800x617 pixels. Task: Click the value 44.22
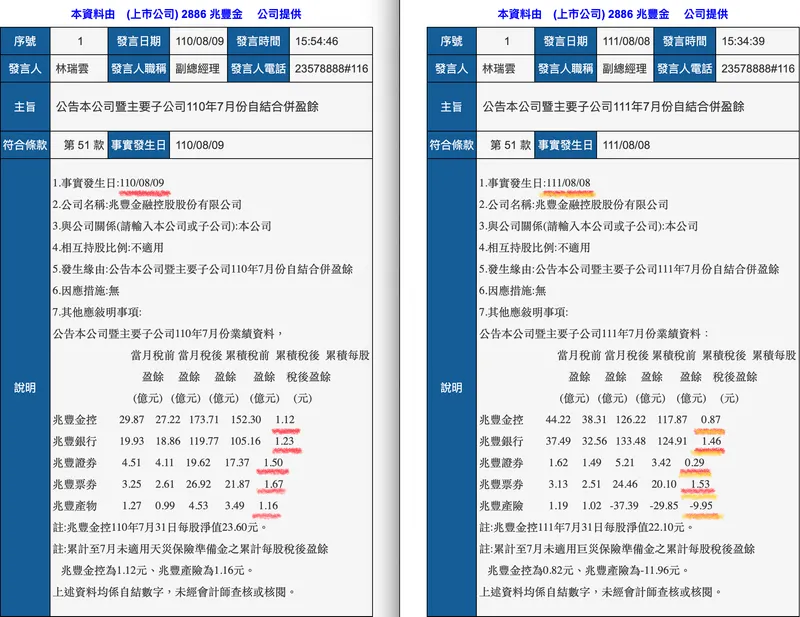[x=558, y=419]
